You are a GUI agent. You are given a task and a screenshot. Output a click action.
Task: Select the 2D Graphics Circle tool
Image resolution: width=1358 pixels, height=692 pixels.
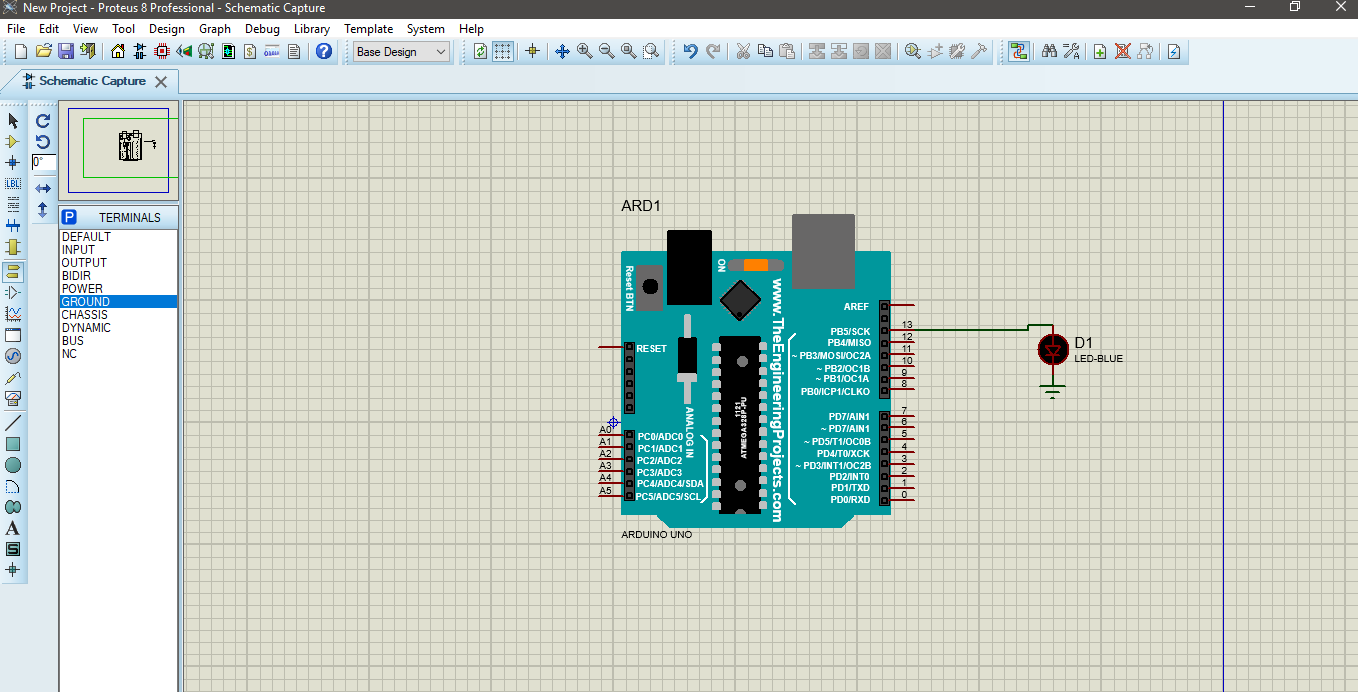13,465
